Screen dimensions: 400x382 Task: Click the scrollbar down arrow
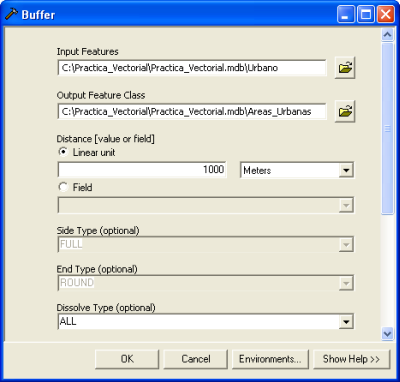click(x=387, y=334)
